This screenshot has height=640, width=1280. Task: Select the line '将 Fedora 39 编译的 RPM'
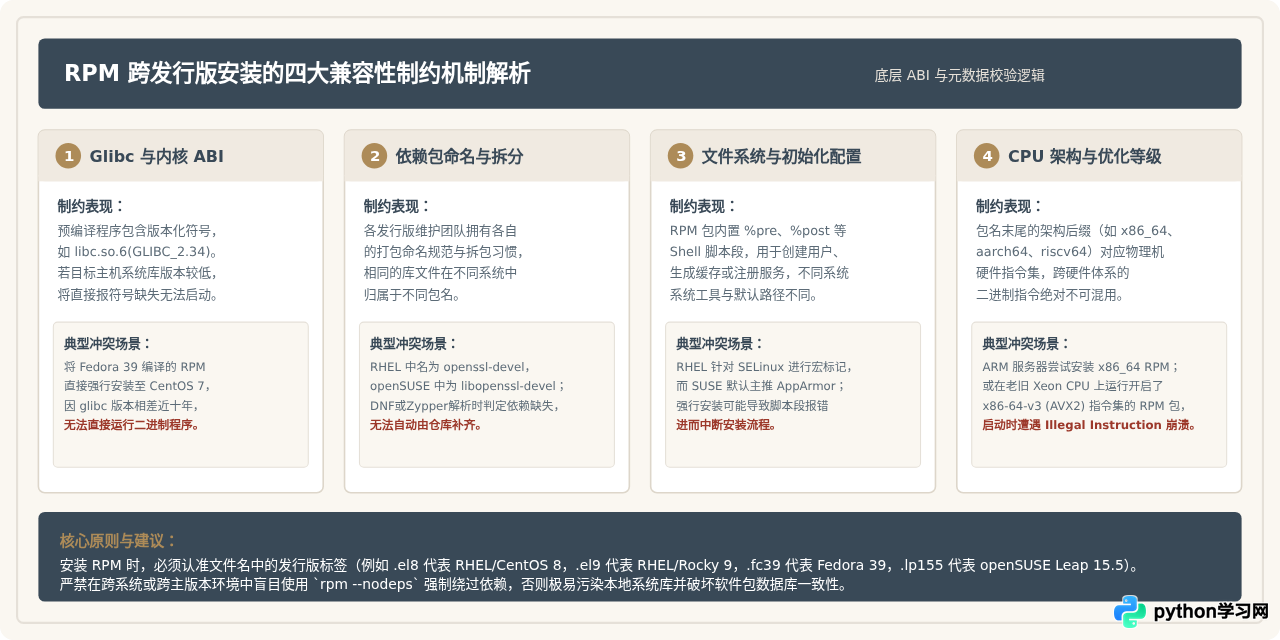point(135,366)
